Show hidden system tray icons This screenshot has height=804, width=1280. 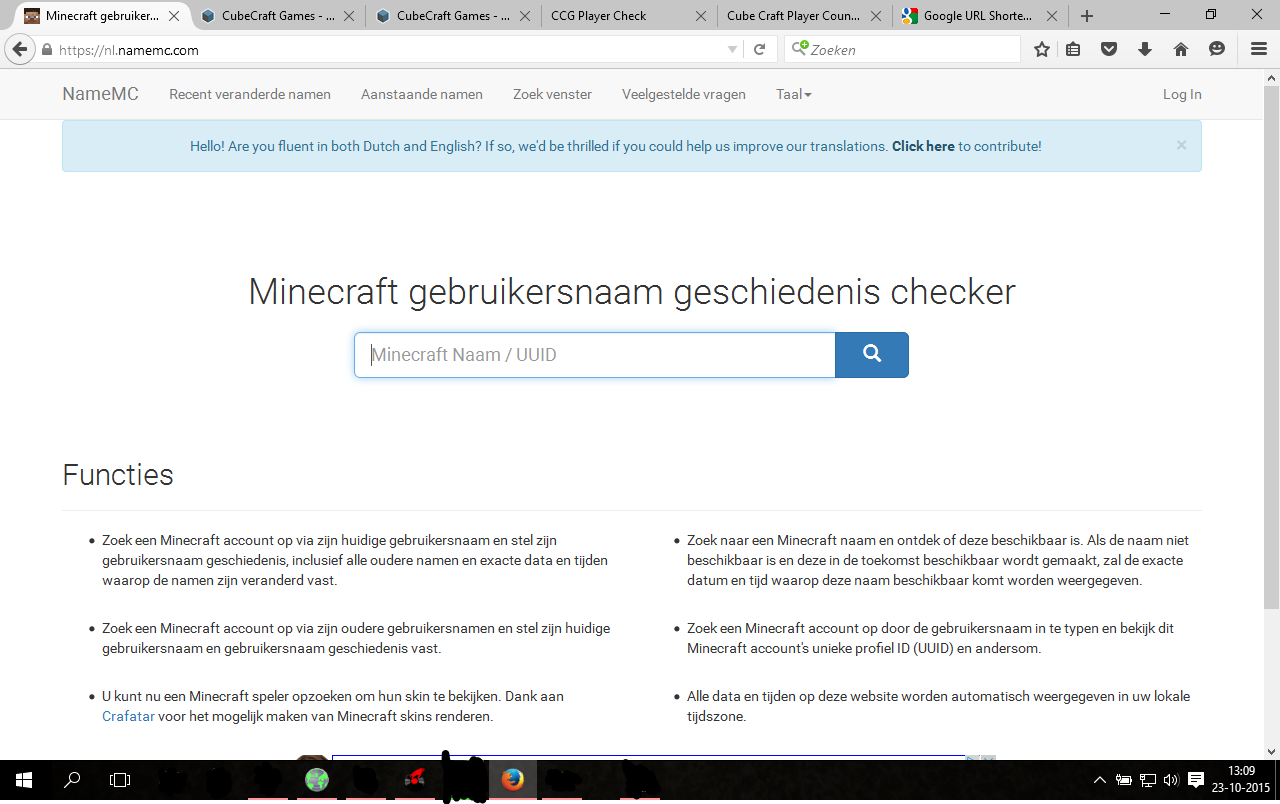[x=1100, y=780]
